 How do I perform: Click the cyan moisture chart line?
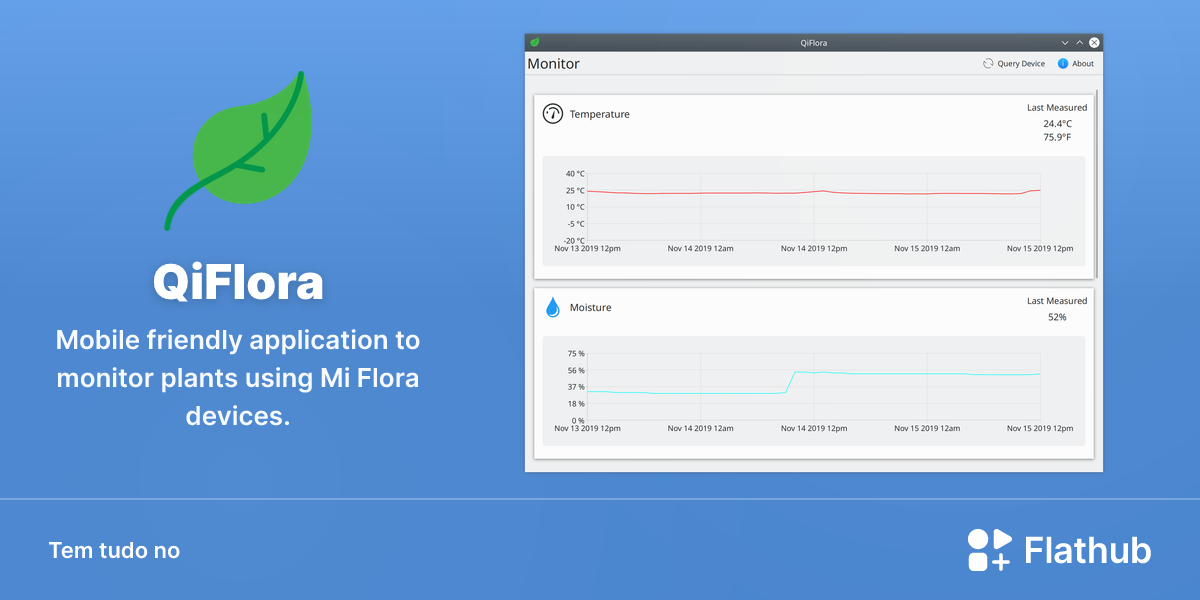click(x=813, y=381)
